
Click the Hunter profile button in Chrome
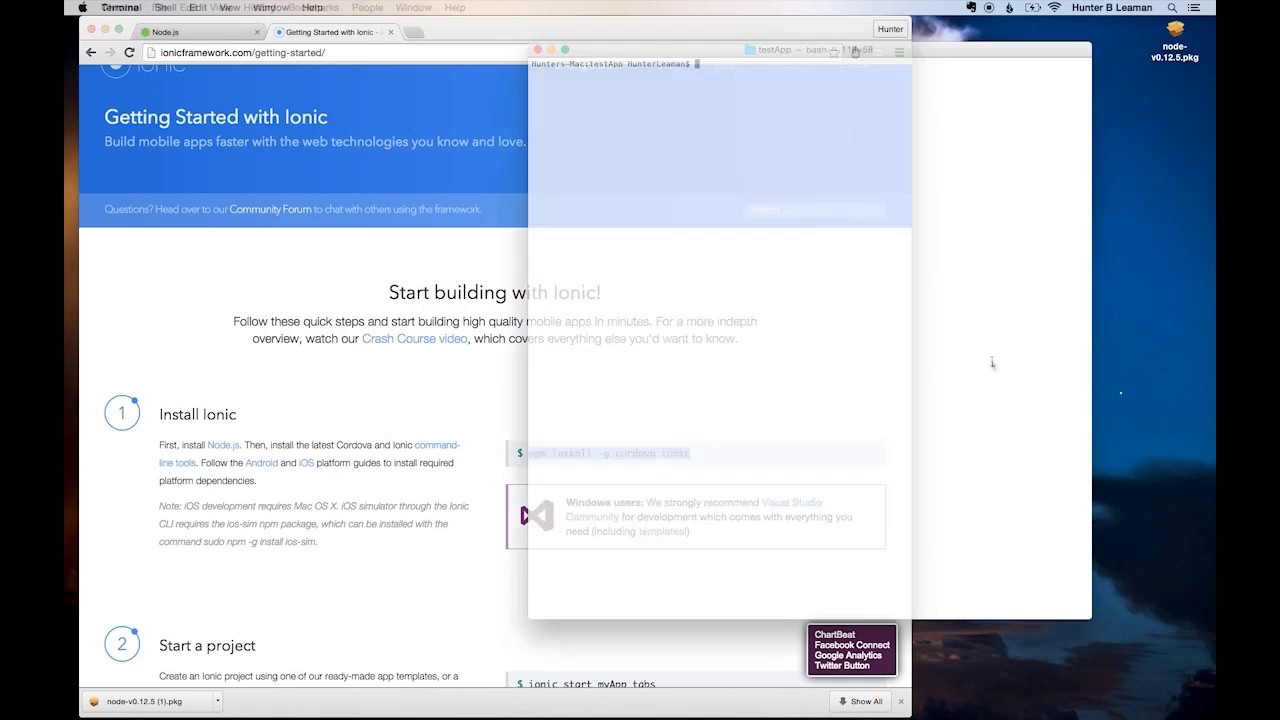pyautogui.click(x=890, y=29)
